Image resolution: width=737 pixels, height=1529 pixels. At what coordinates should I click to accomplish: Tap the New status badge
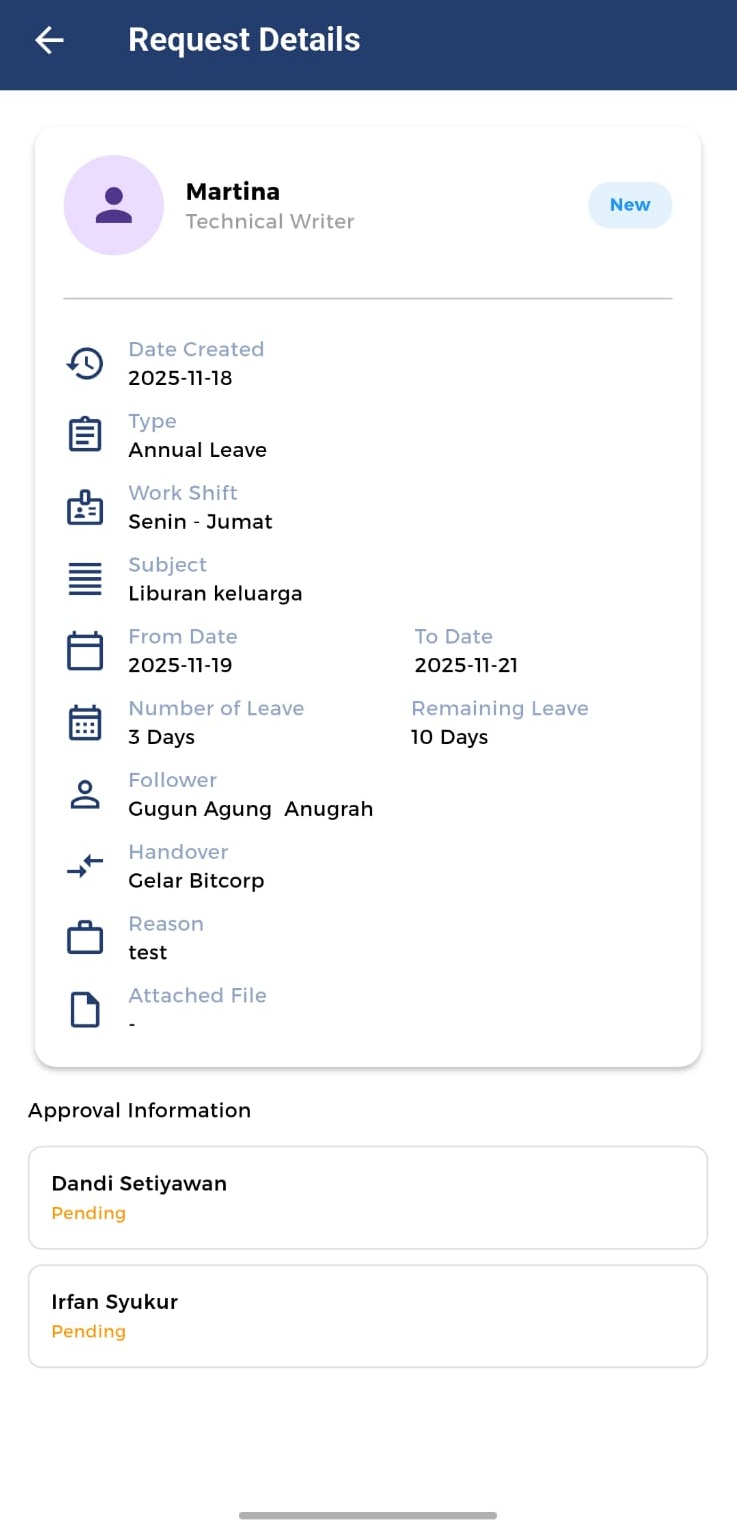(x=630, y=205)
